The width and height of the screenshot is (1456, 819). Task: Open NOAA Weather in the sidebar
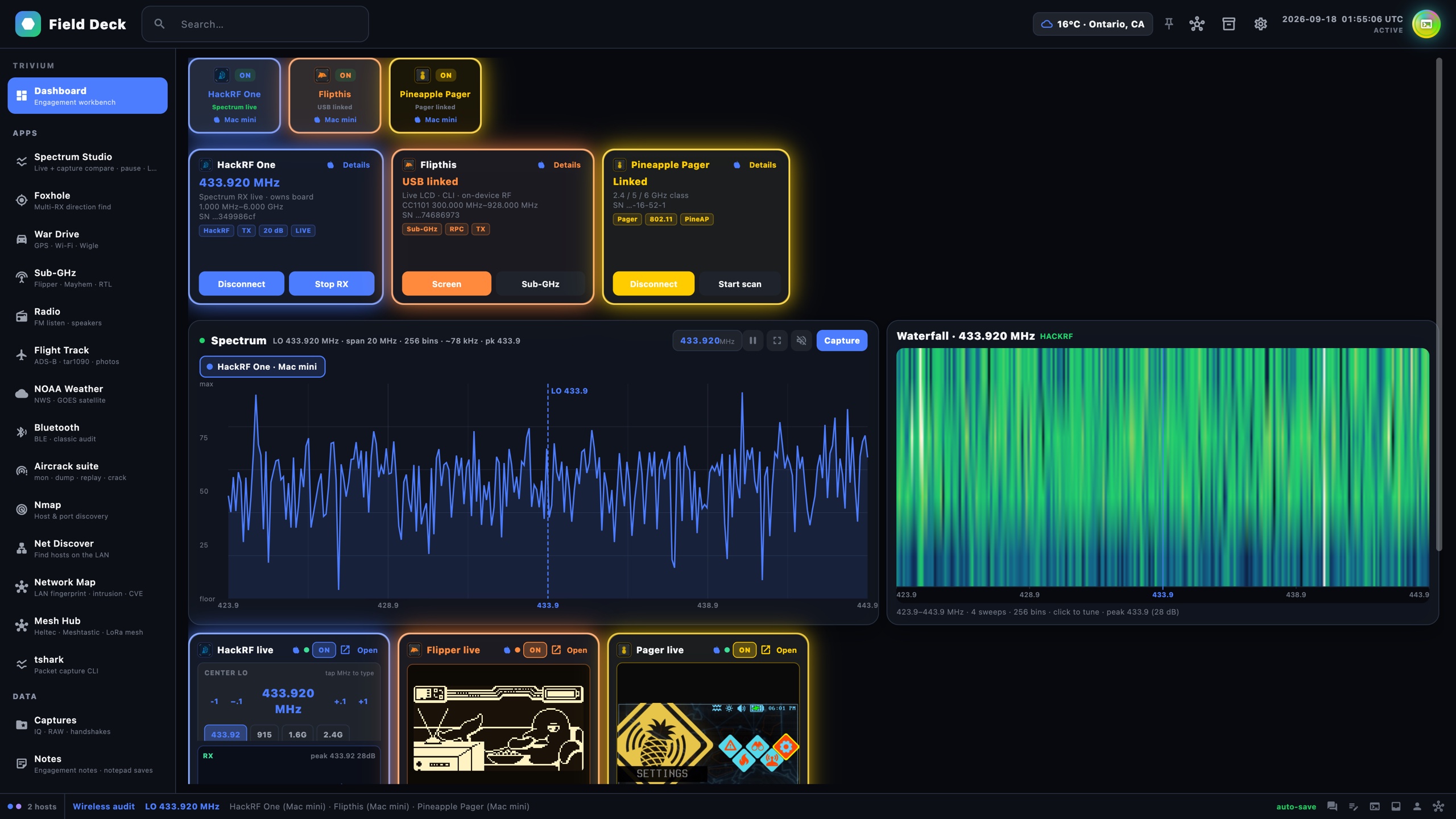click(x=88, y=394)
